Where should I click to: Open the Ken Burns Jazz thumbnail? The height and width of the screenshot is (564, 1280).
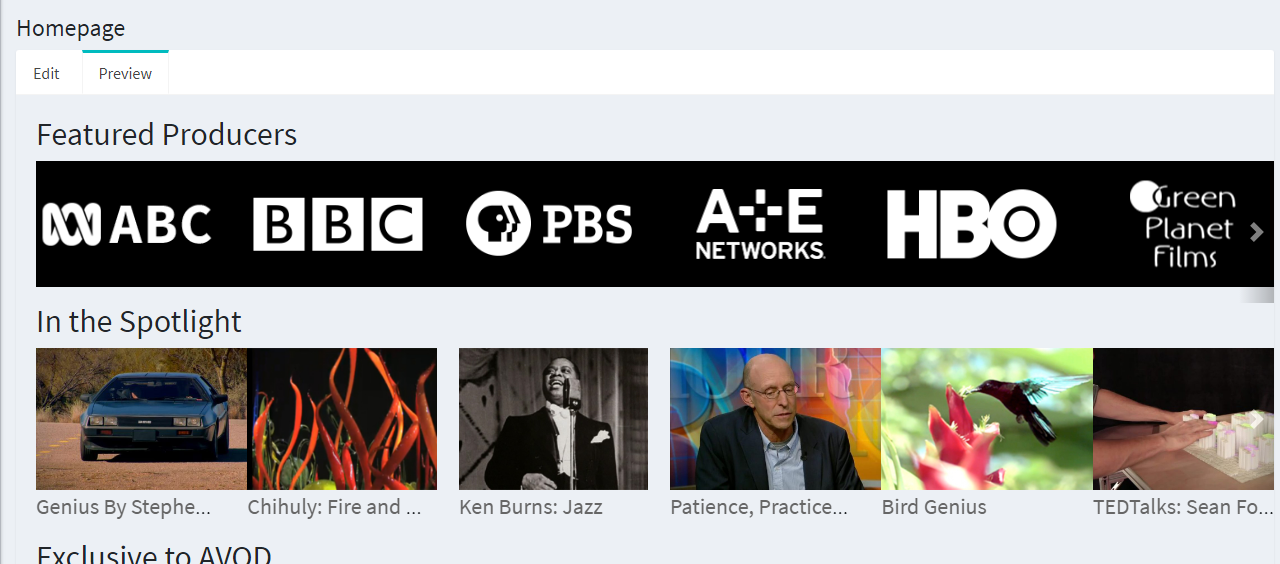[x=553, y=419]
